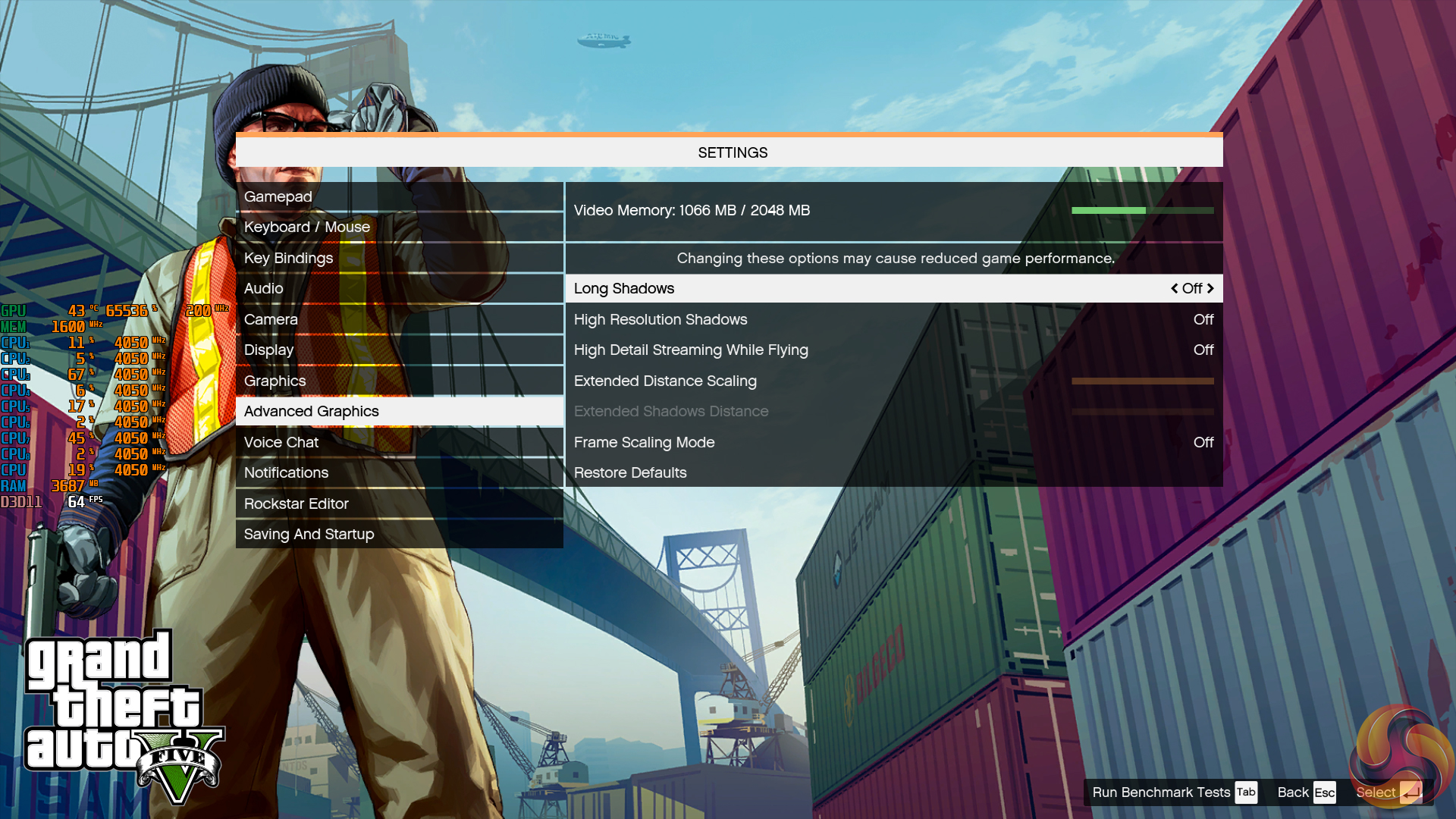Open the Rockstar Editor category
Viewport: 1456px width, 819px height.
click(x=296, y=504)
